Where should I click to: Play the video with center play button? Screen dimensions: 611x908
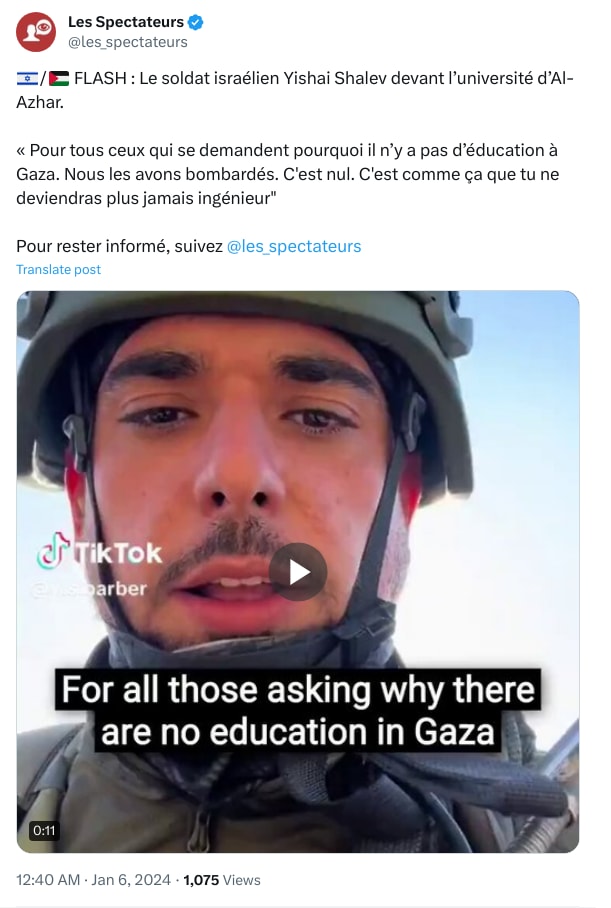click(x=298, y=572)
